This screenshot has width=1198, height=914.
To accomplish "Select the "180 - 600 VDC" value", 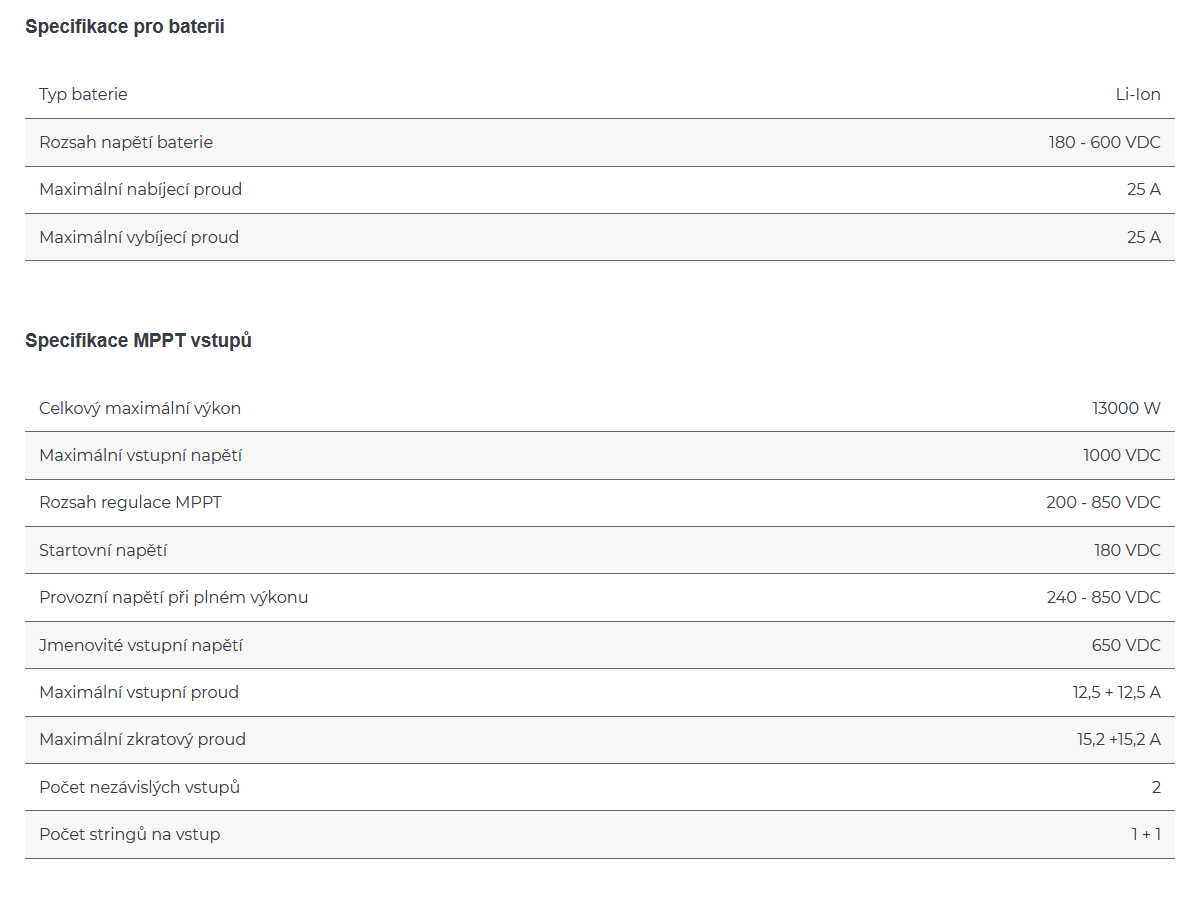I will coord(1104,142).
